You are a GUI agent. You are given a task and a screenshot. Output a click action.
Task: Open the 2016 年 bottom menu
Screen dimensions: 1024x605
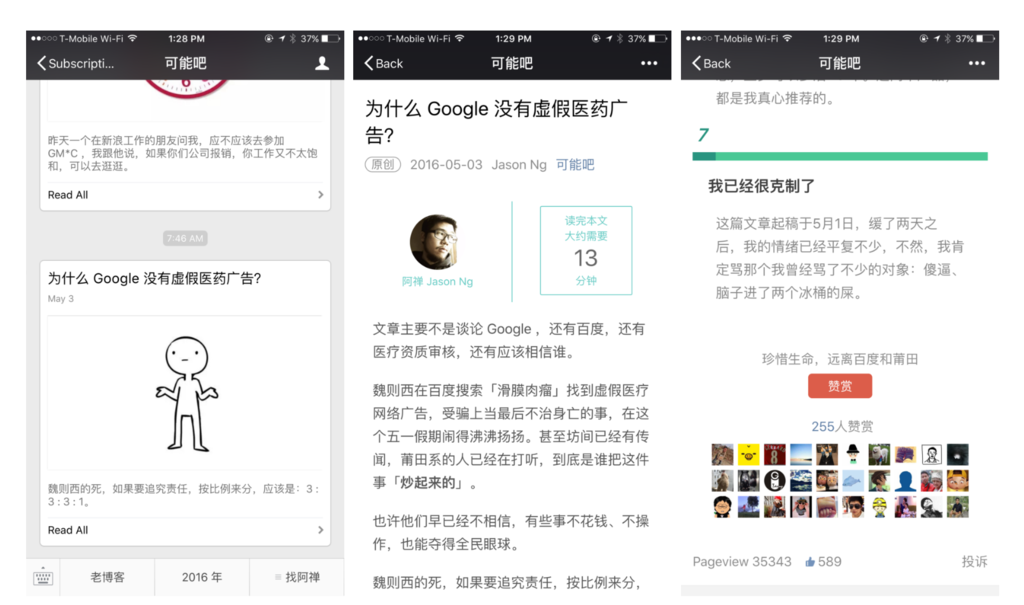click(x=202, y=578)
